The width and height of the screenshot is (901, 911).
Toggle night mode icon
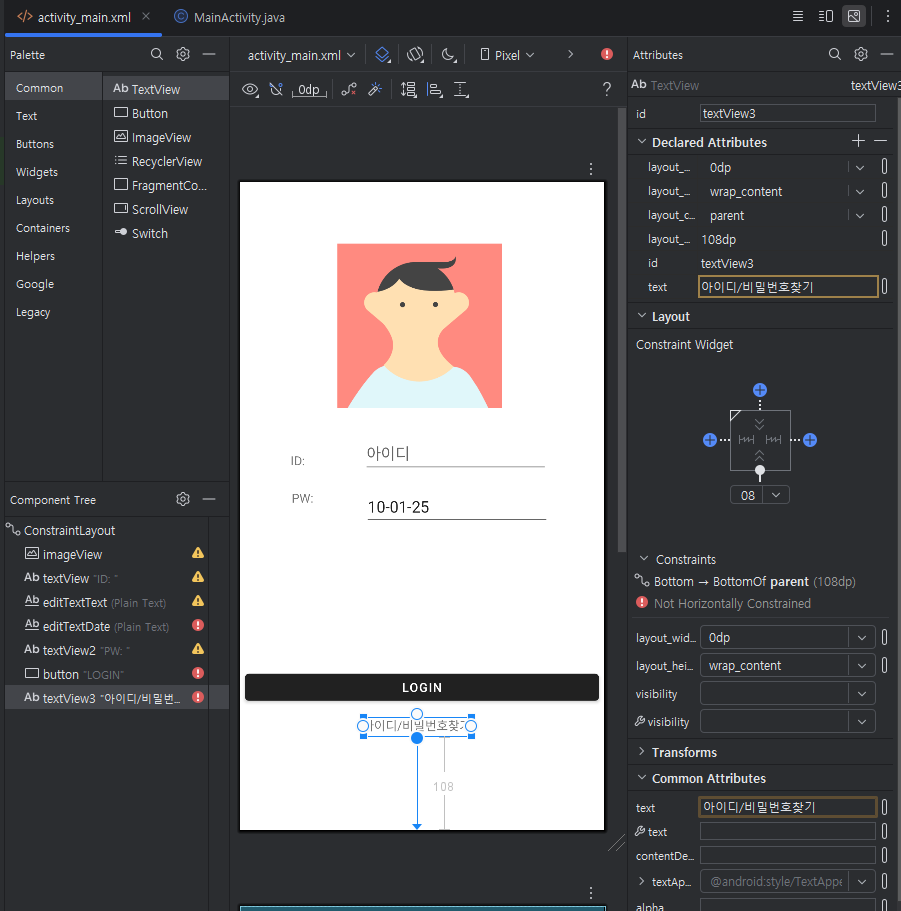click(448, 55)
